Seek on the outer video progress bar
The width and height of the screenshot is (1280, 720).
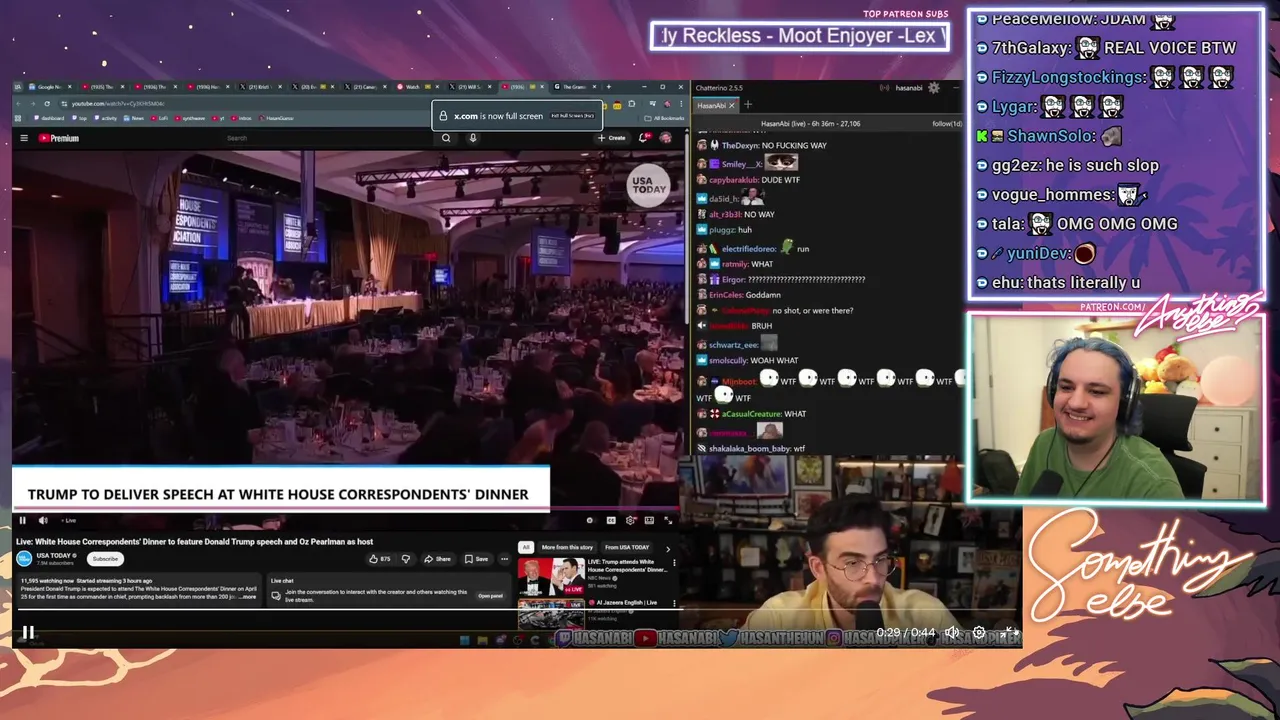515,610
